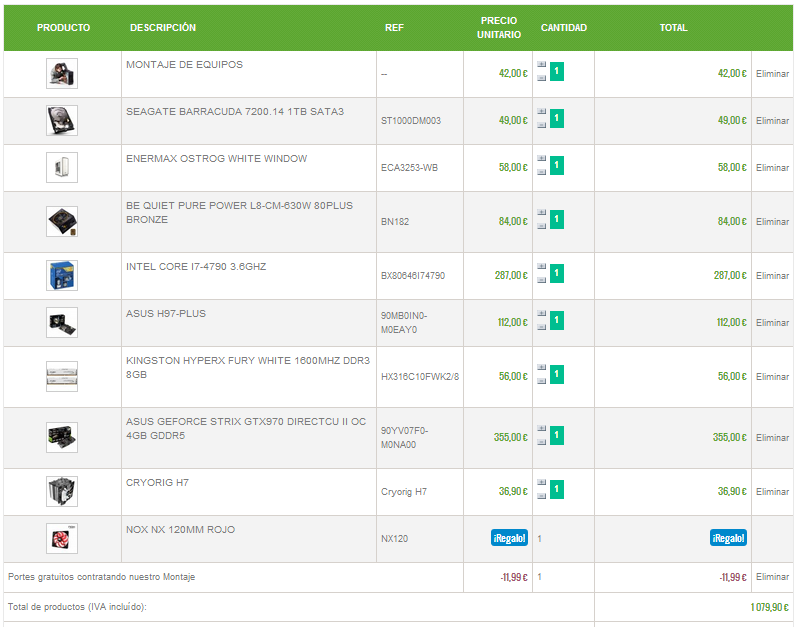Click the quantity box for Cryorig H7
This screenshot has width=803, height=627.
[x=557, y=489]
